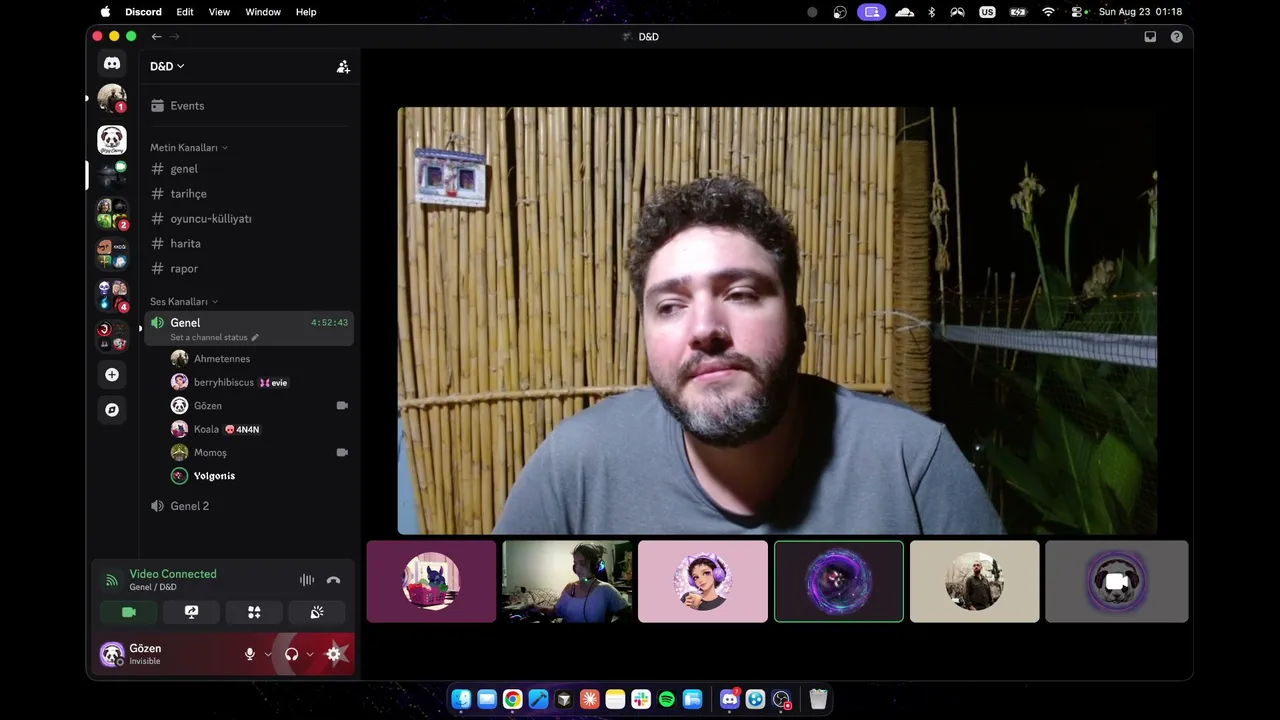Open the panda server icon in the server list
The width and height of the screenshot is (1280, 720).
point(112,140)
